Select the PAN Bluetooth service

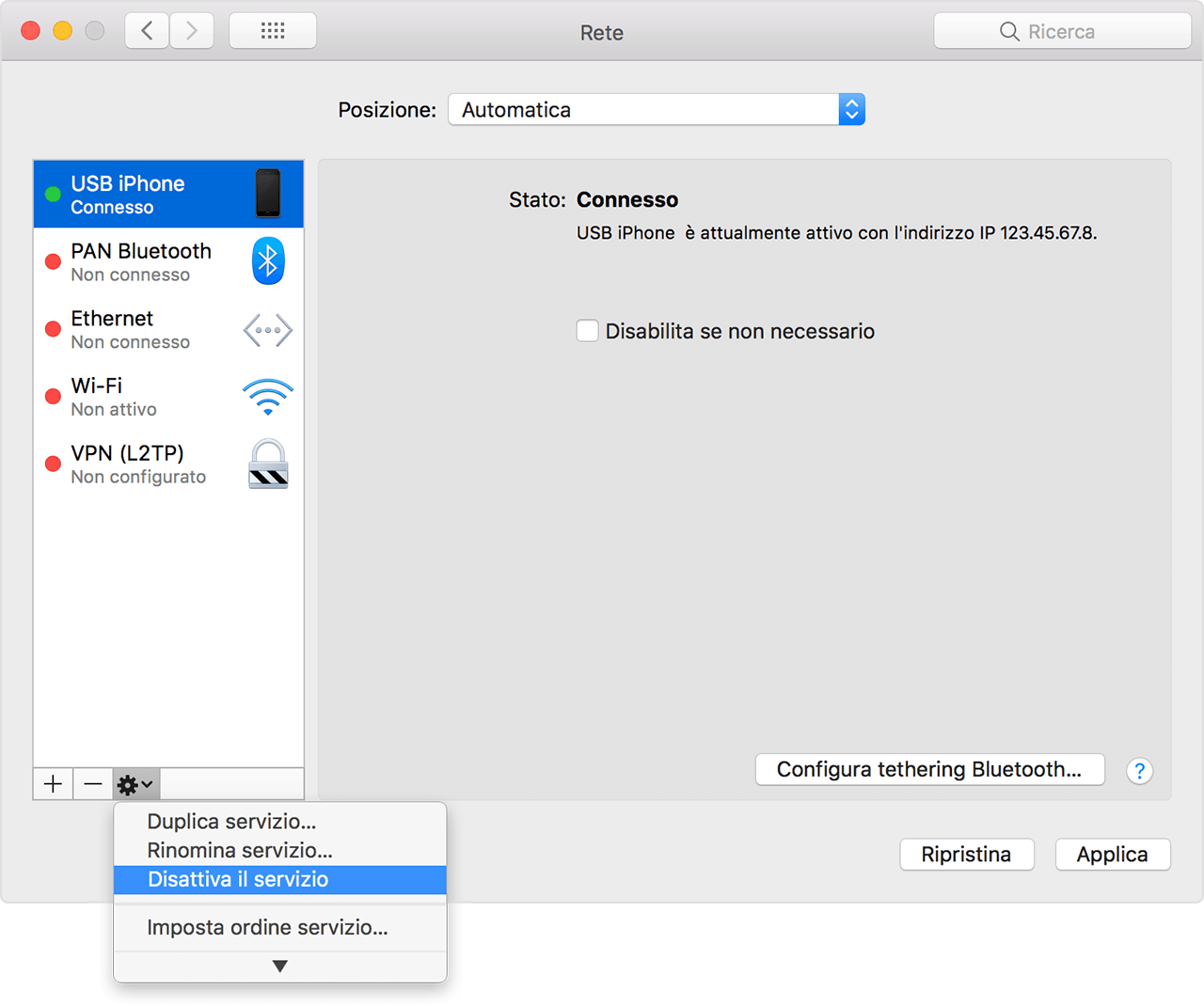click(x=168, y=262)
